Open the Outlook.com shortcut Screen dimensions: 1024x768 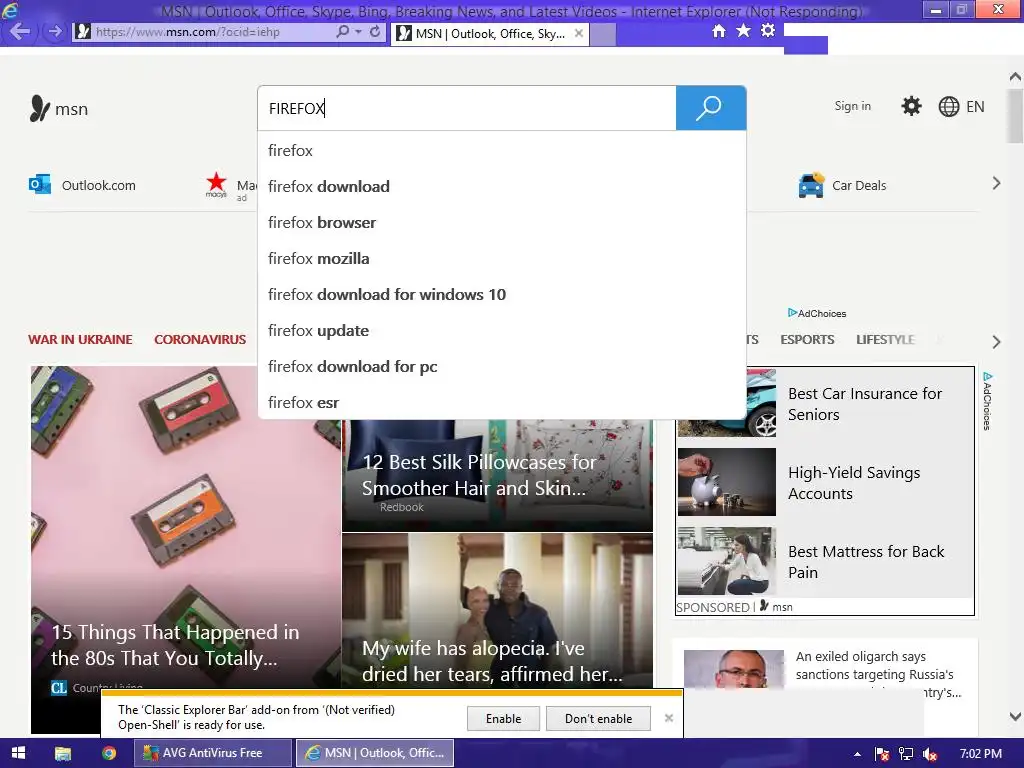(x=82, y=185)
